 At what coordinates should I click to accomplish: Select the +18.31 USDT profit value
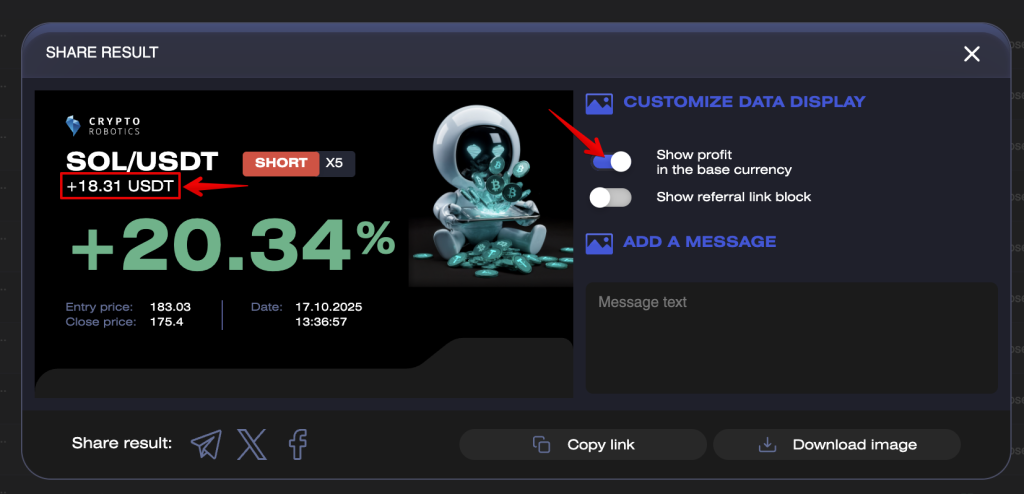pos(120,186)
